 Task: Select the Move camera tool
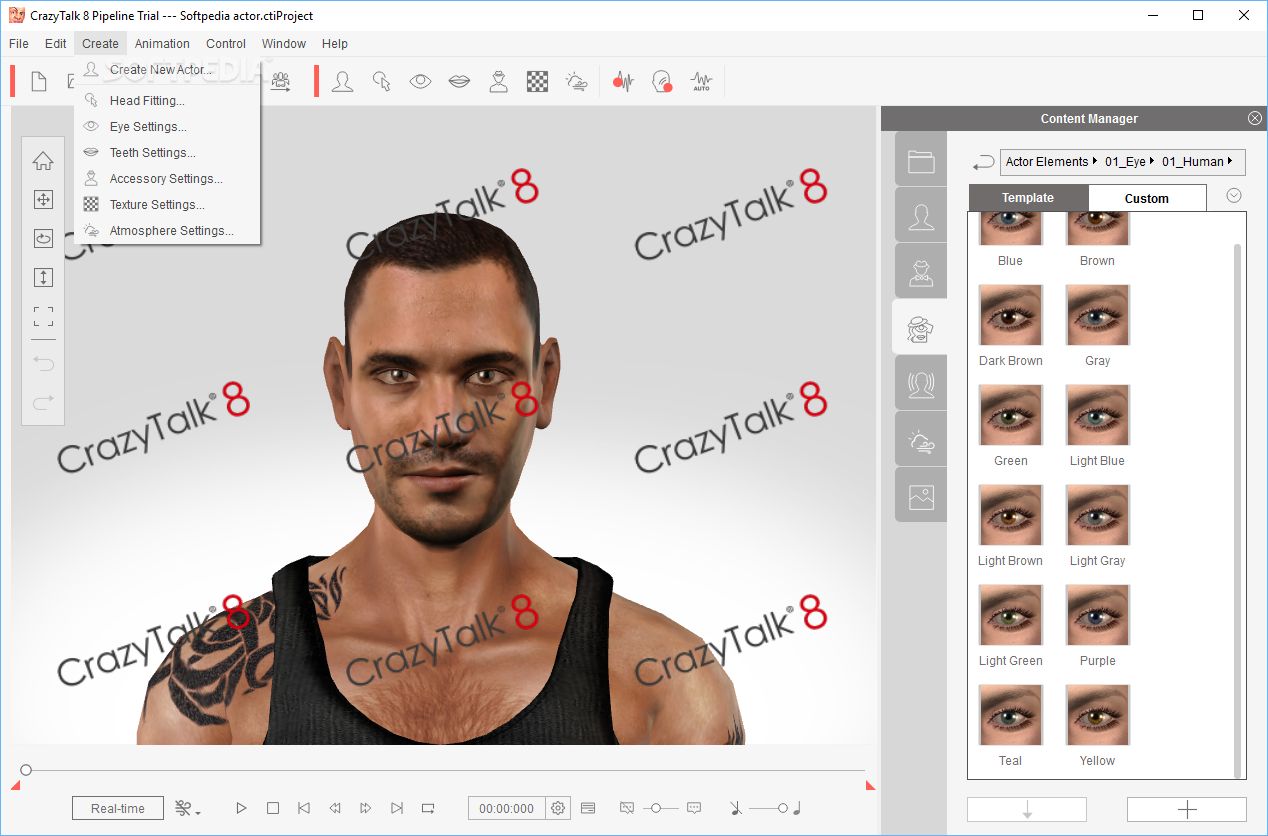(x=43, y=200)
